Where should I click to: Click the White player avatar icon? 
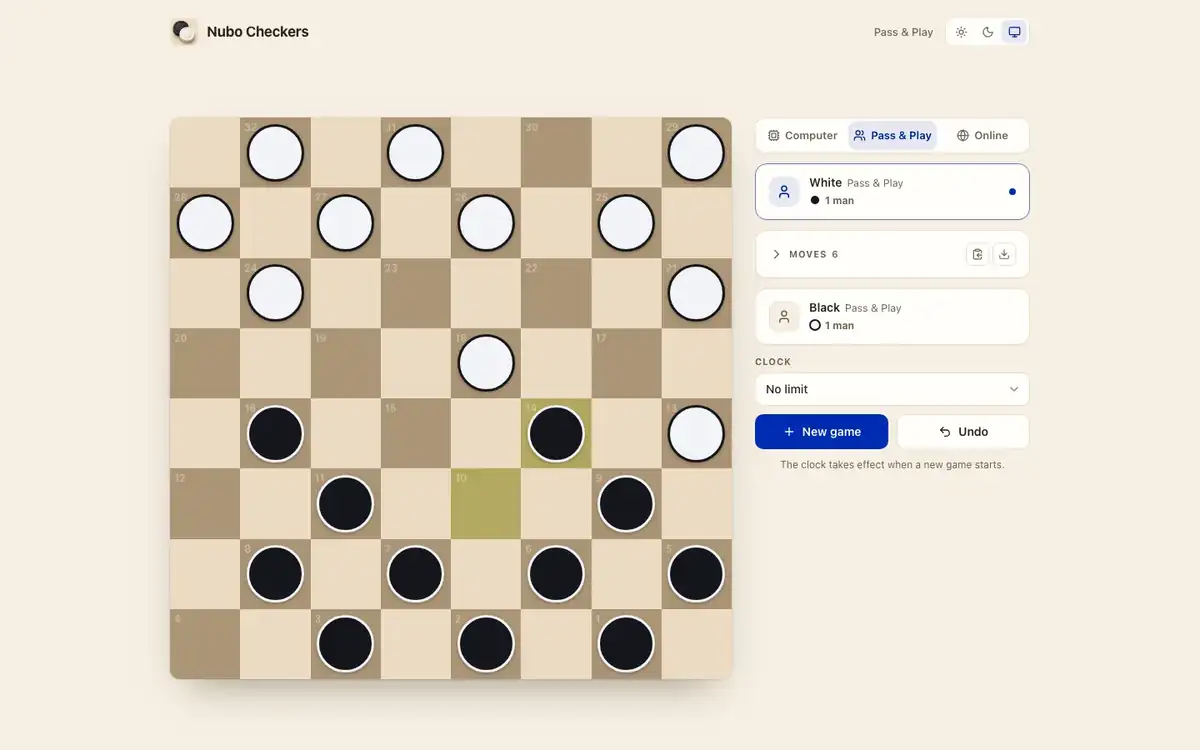point(784,192)
